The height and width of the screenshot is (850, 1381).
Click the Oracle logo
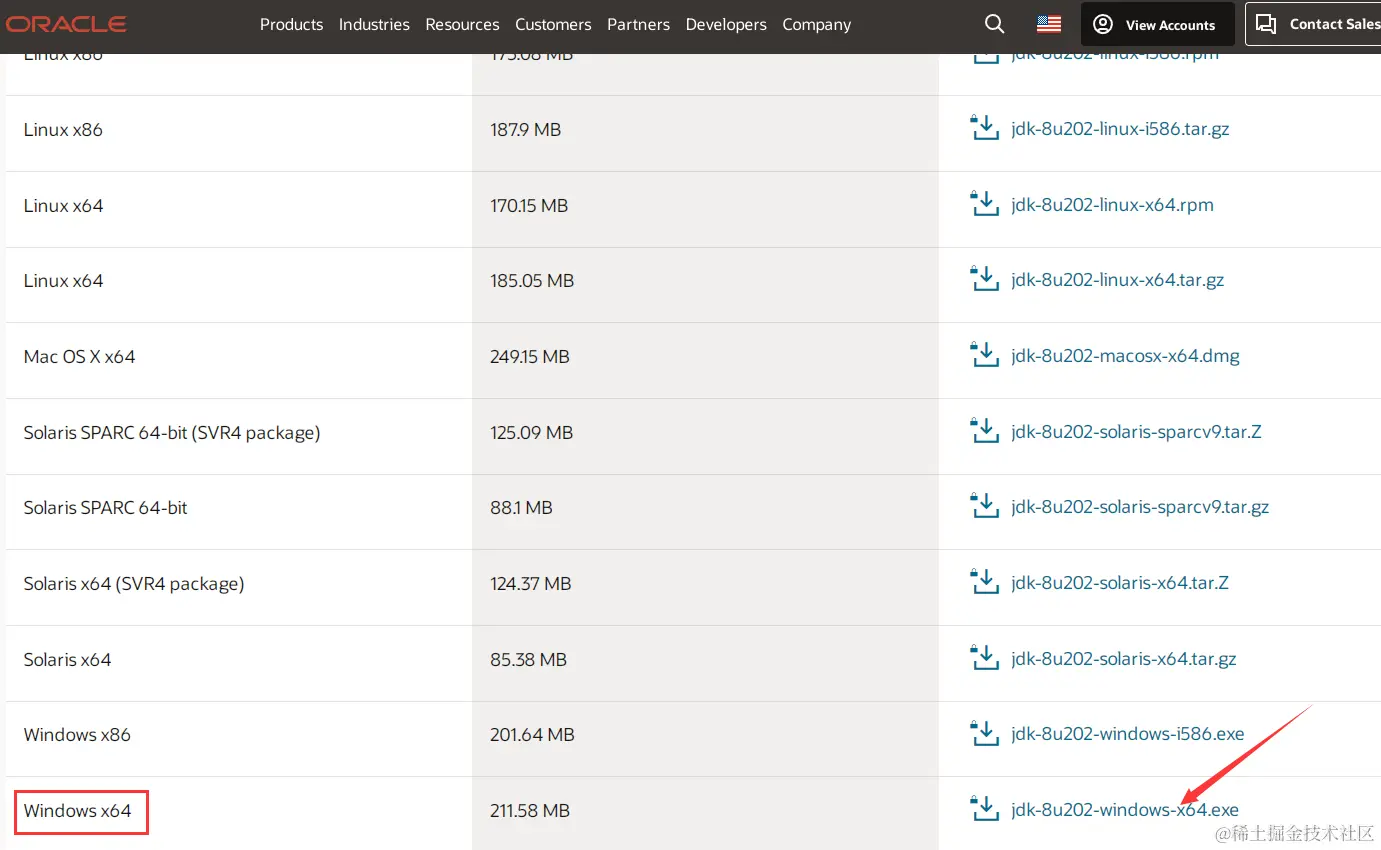point(66,24)
